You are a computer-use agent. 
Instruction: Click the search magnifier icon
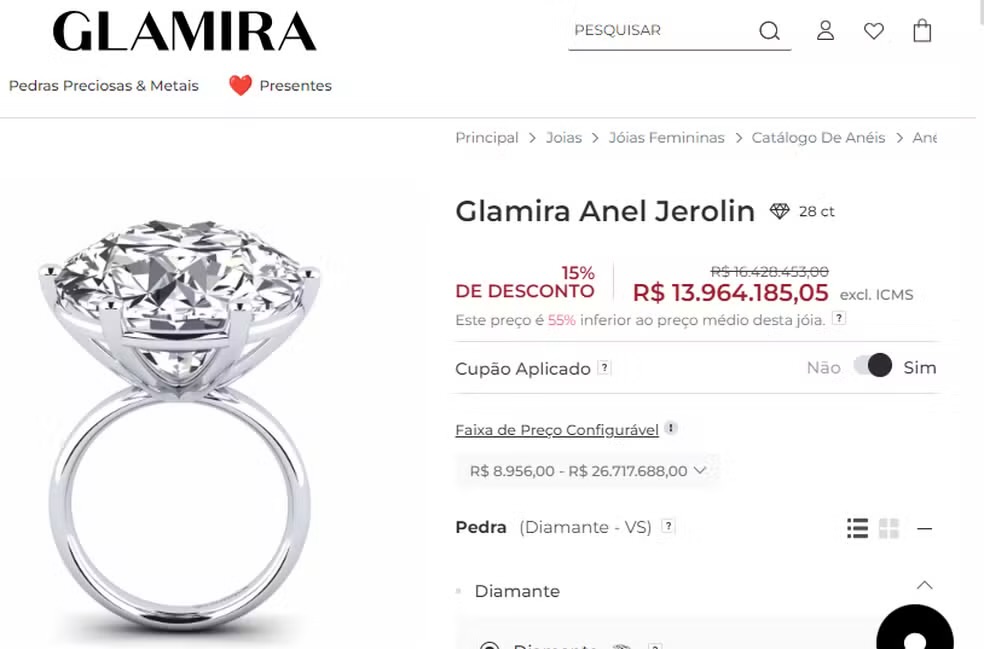[x=769, y=30]
